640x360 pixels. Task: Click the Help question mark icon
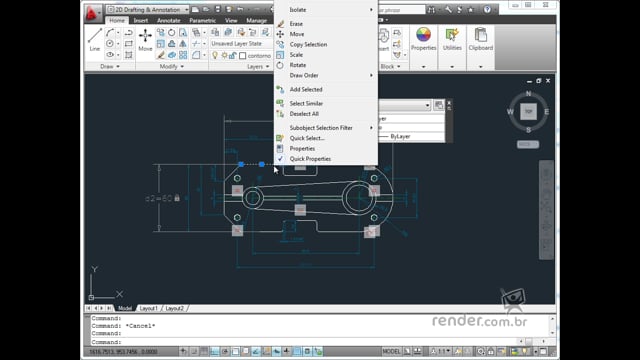pos(487,9)
